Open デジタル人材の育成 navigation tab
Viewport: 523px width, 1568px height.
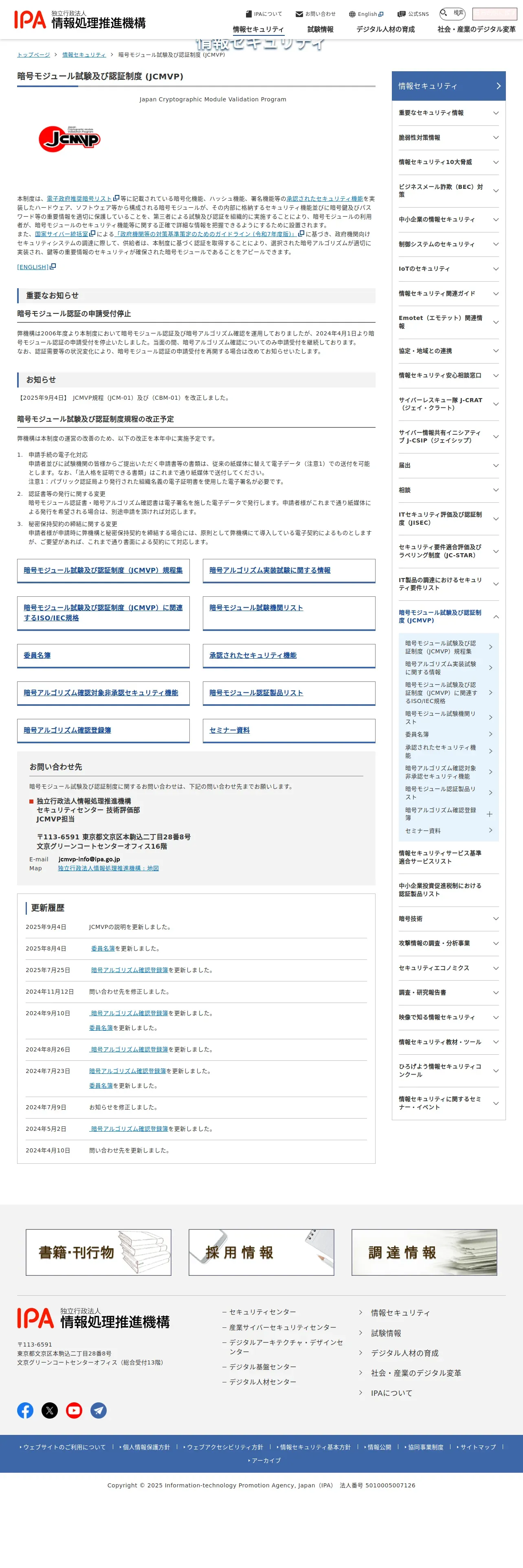[x=385, y=29]
